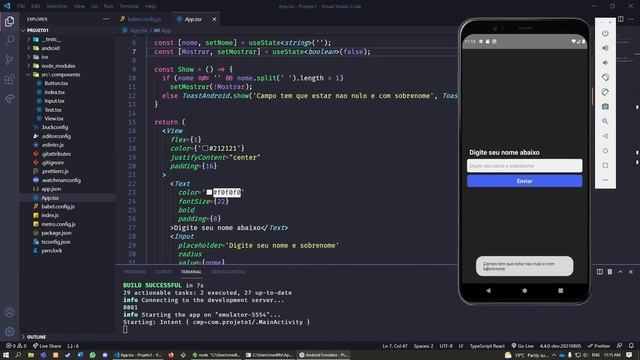Image resolution: width=640 pixels, height=360 pixels.
Task: Open the Explorer More Actions ellipsis
Action: [106, 19]
